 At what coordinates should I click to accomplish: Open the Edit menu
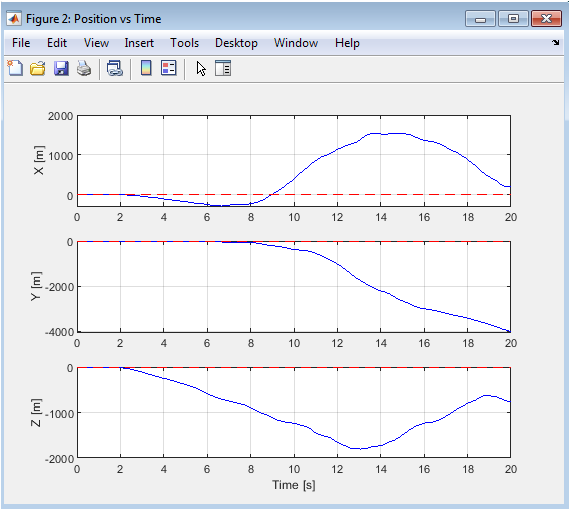(57, 43)
